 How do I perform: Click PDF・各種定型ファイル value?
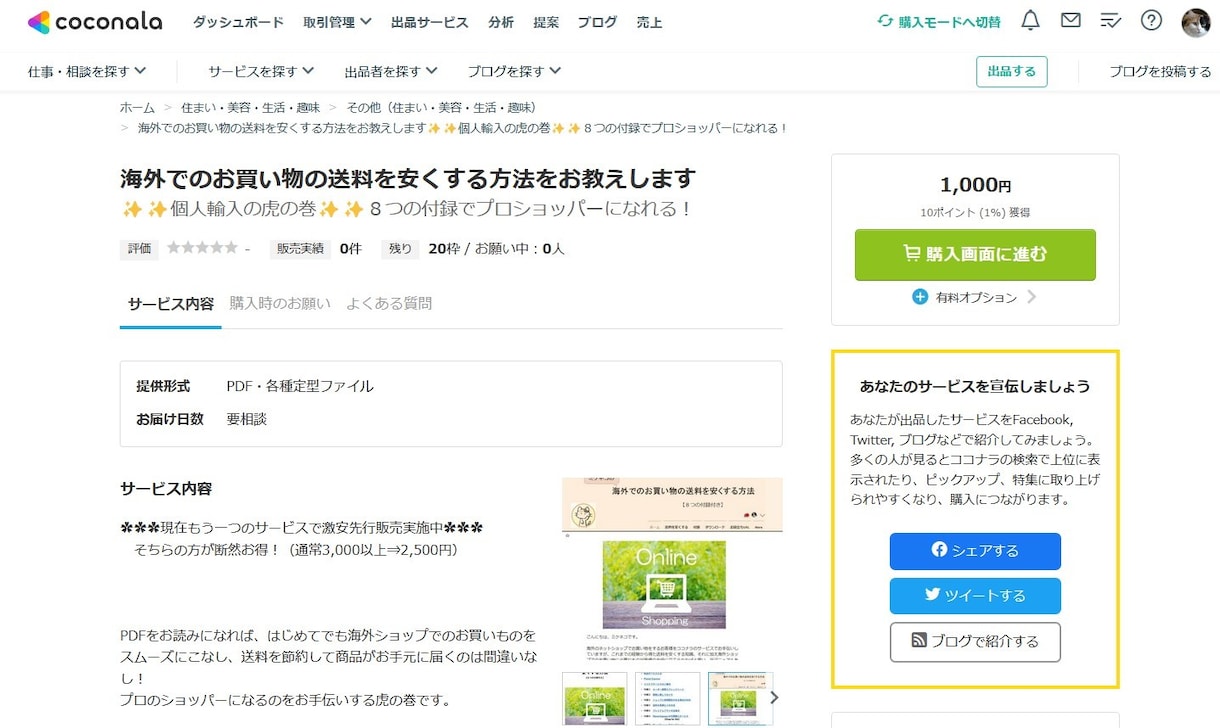pyautogui.click(x=300, y=386)
